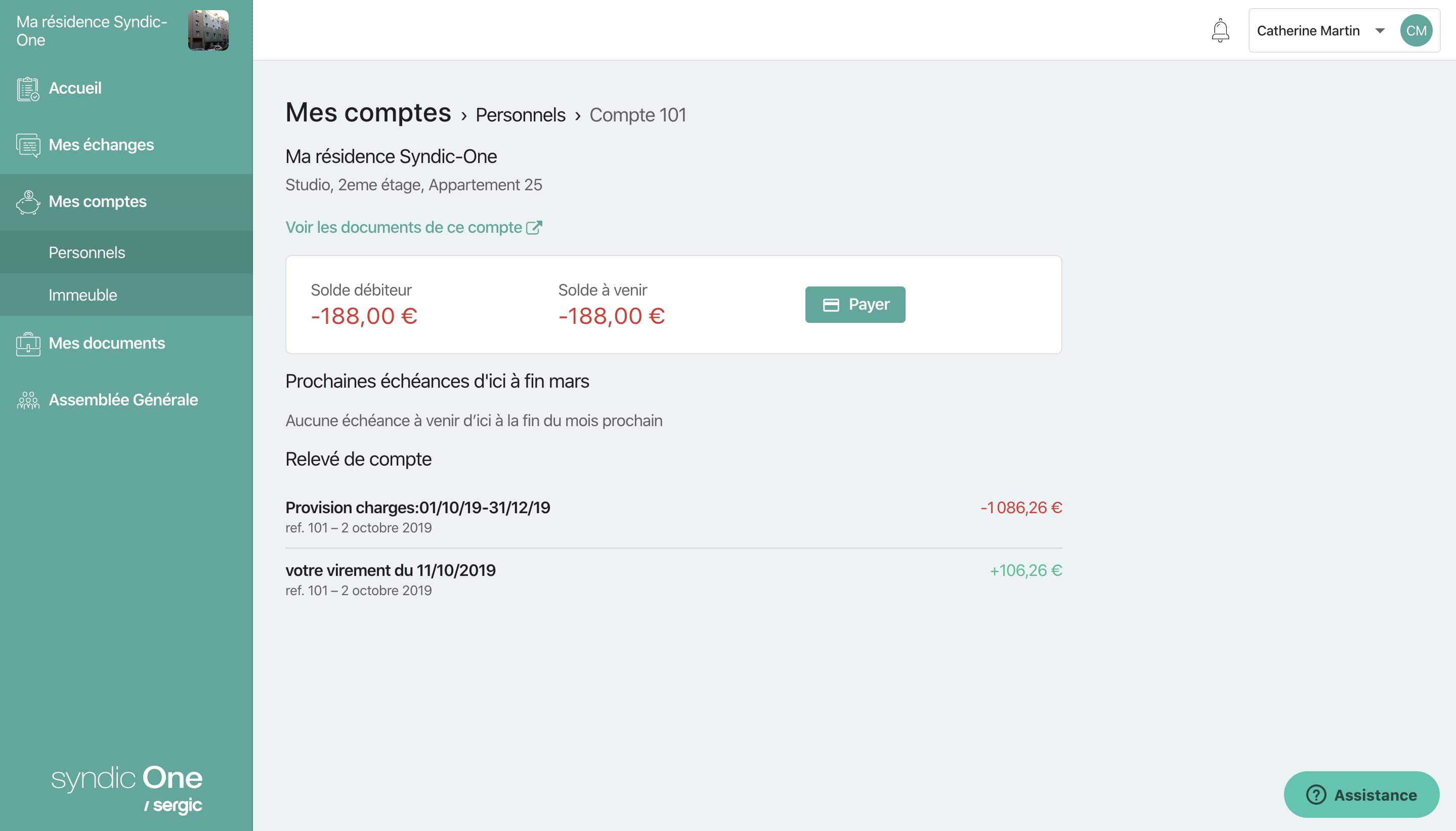Click the Compte 101 breadcrumb
1456x831 pixels.
click(x=637, y=115)
